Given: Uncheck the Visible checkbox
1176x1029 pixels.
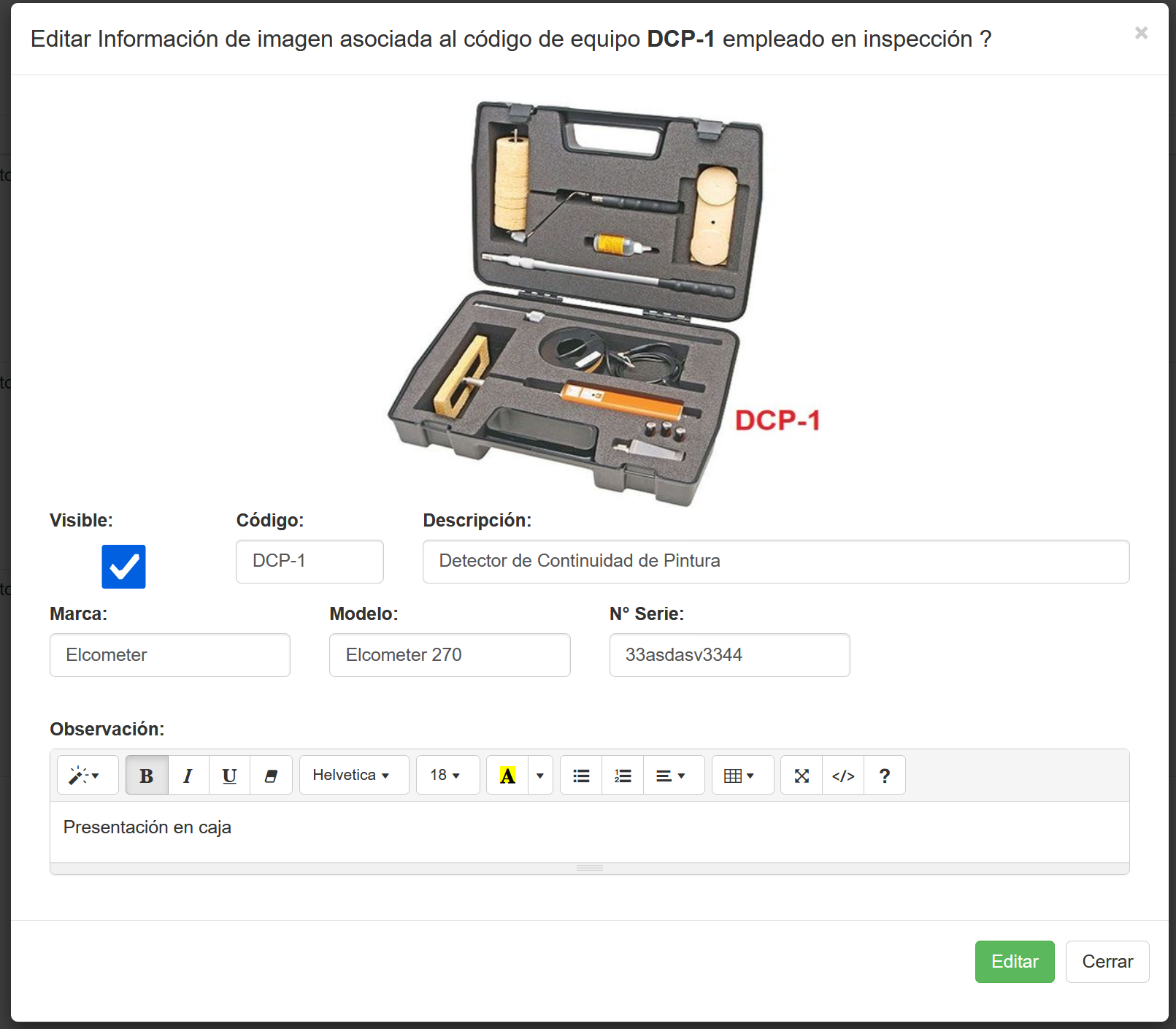Looking at the screenshot, I should [x=123, y=567].
